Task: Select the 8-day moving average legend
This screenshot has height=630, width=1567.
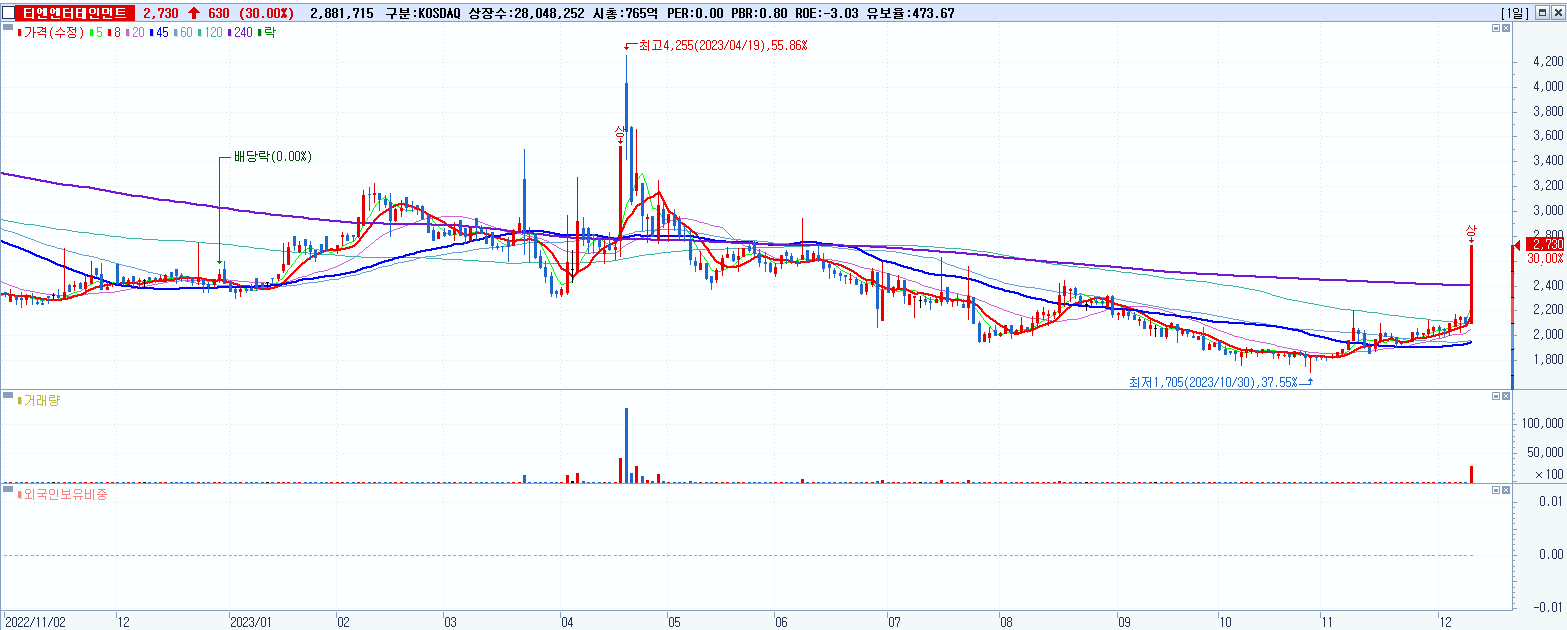Action: (115, 33)
